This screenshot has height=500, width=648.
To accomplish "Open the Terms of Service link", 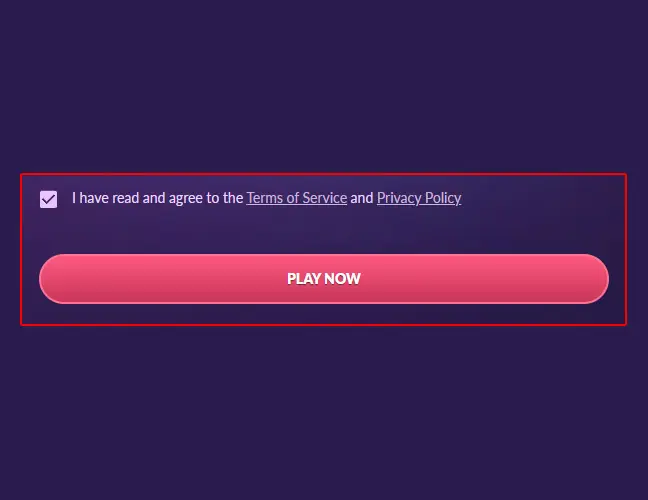I will coord(296,198).
